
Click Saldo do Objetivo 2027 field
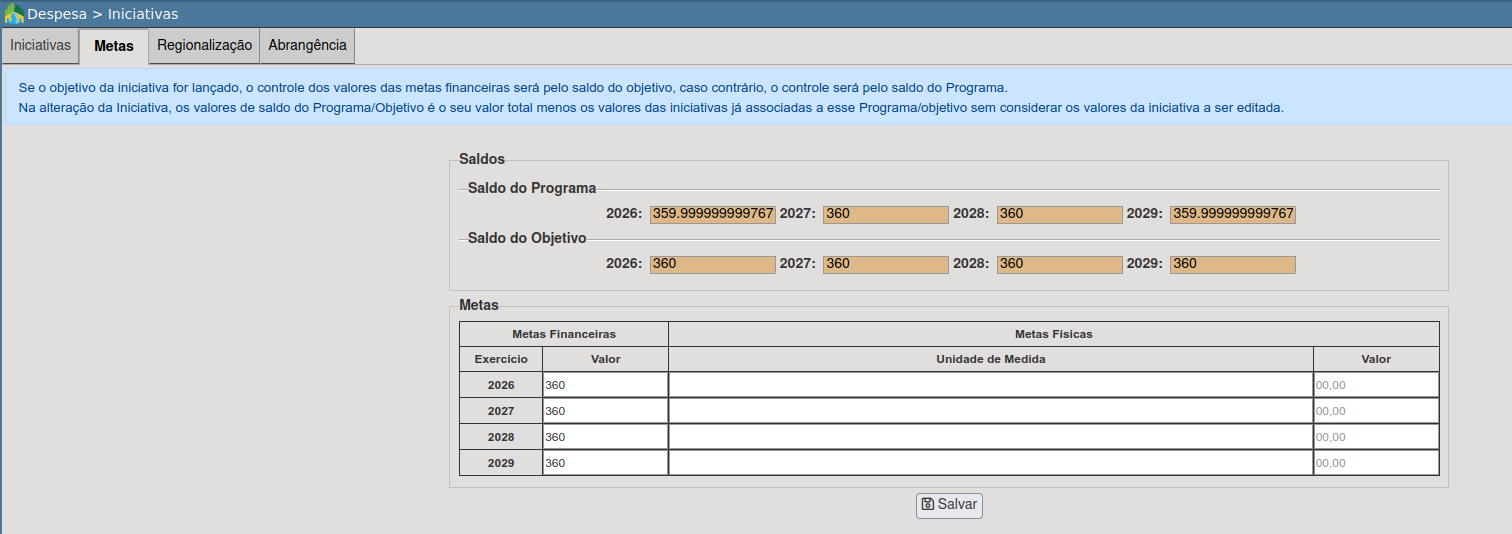[885, 264]
